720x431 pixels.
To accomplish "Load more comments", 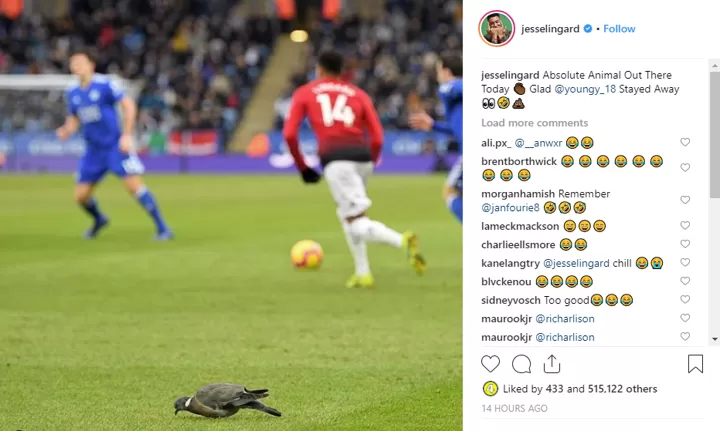I will click(534, 123).
